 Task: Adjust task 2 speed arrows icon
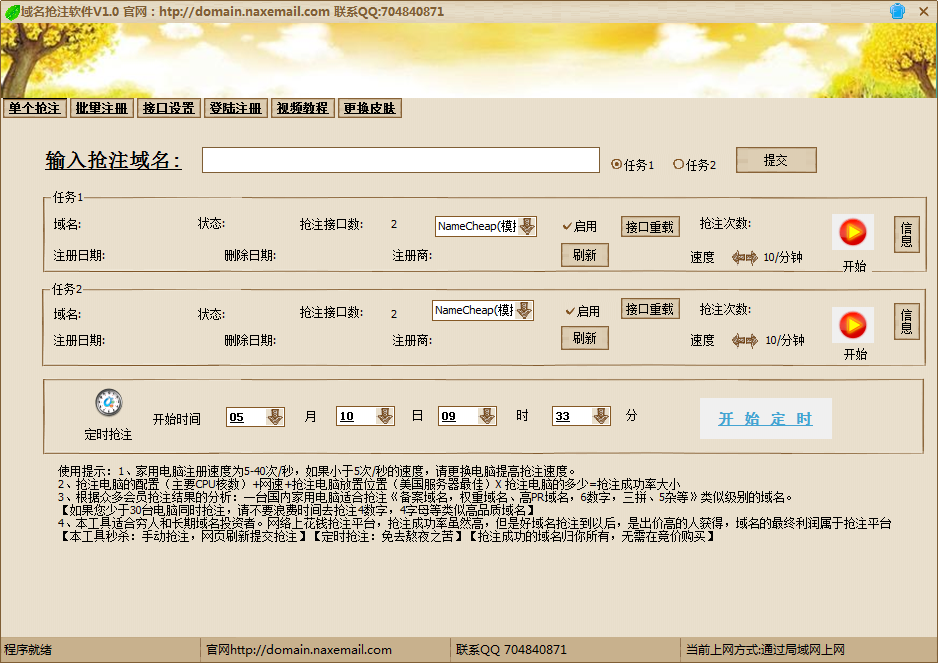coord(744,340)
